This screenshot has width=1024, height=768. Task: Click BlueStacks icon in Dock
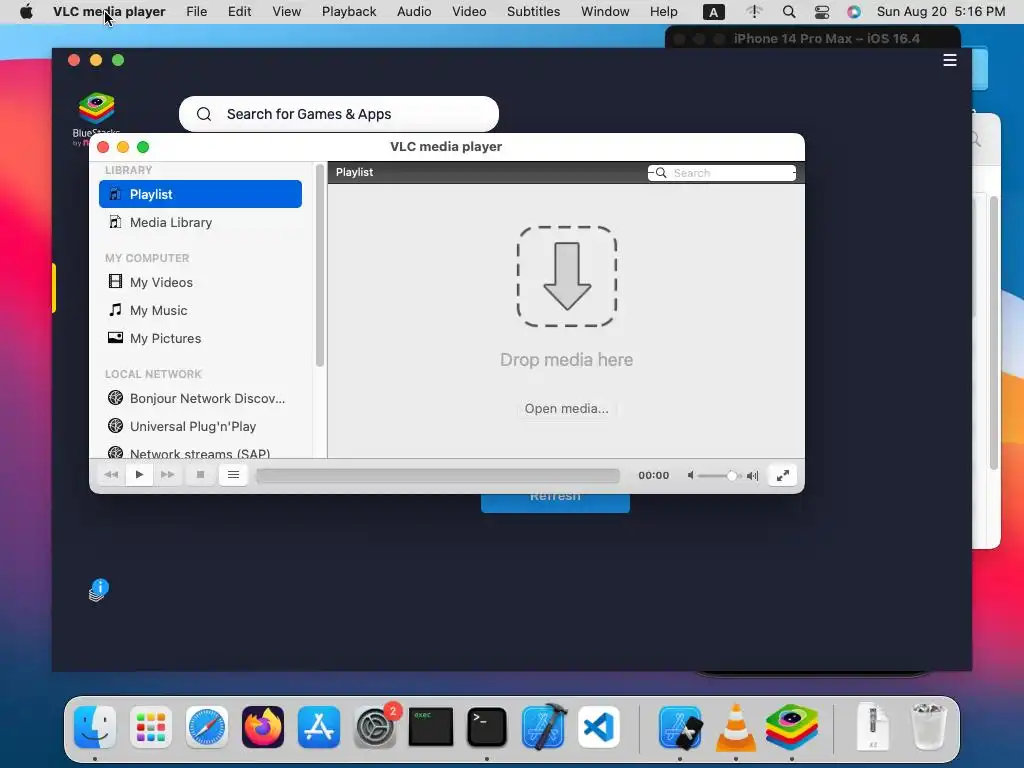(792, 727)
